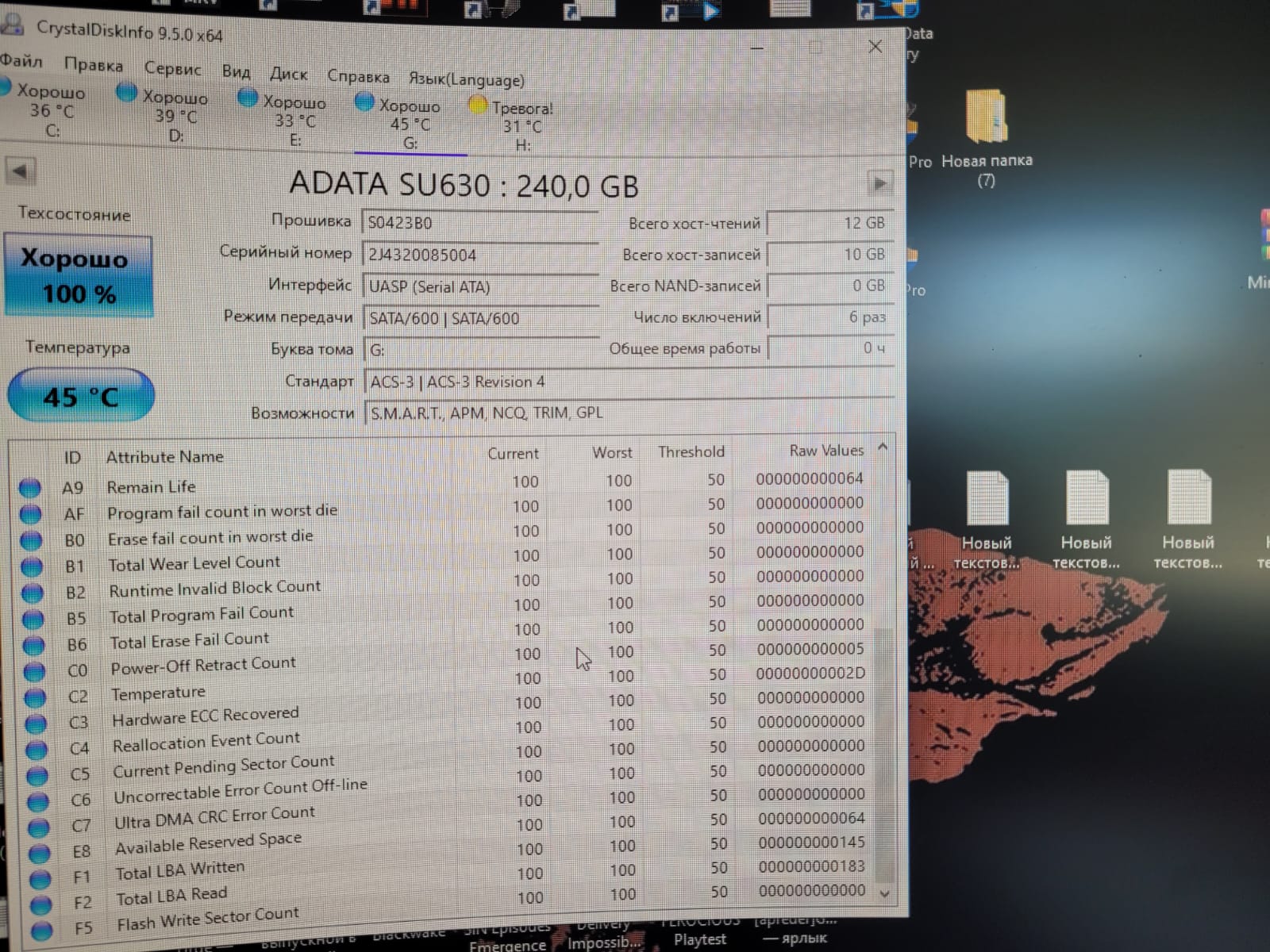Switch to disk E: at 33 °C

tap(286, 120)
